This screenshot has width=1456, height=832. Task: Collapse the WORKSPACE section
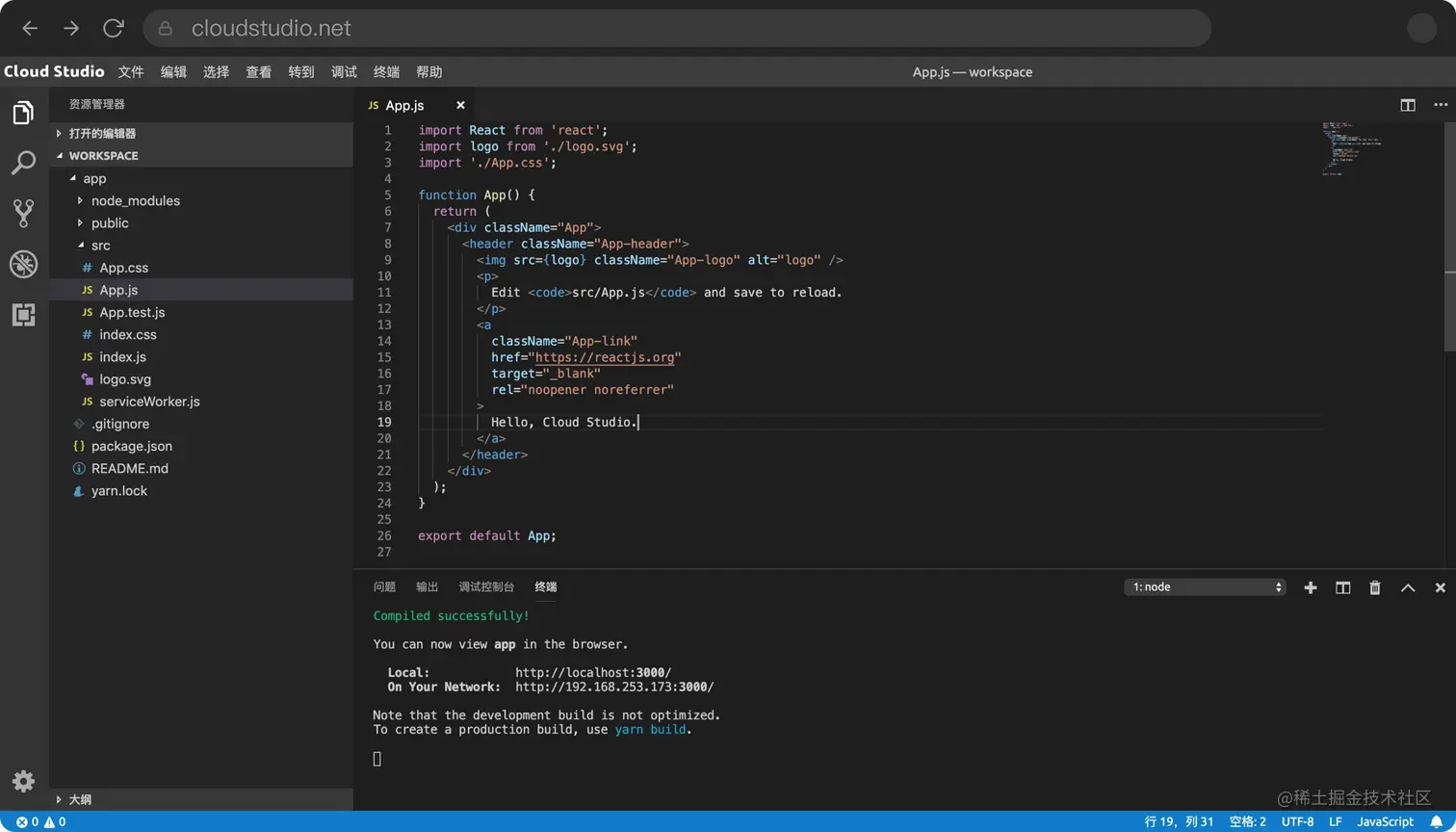click(x=201, y=156)
